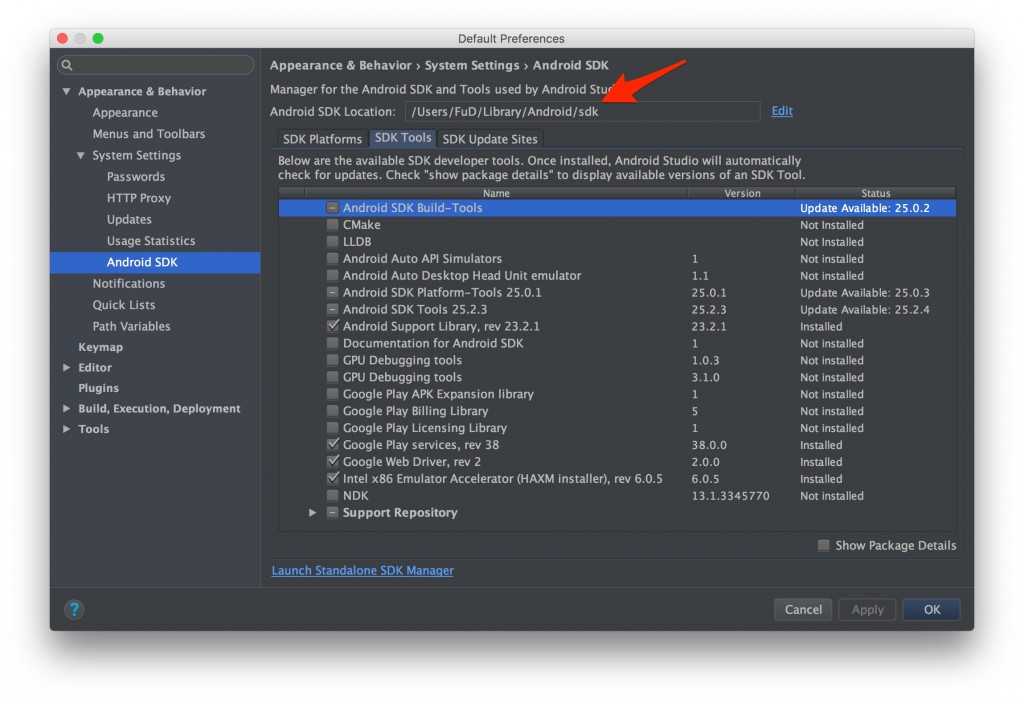Click Update Available: 25.0.3 status cell
Image resolution: width=1024 pixels, height=702 pixels.
865,293
